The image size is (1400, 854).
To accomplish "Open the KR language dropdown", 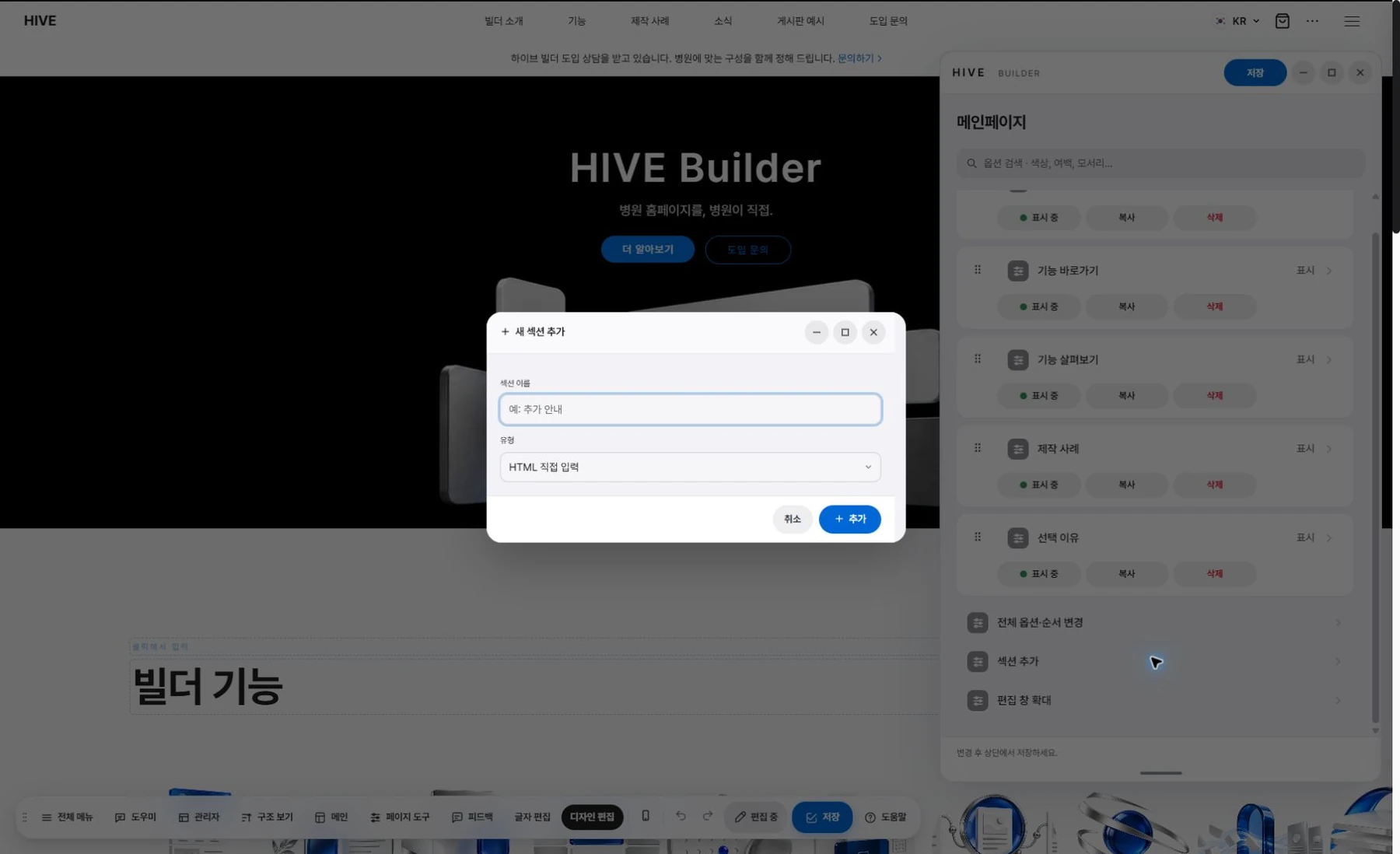I will 1237,21.
